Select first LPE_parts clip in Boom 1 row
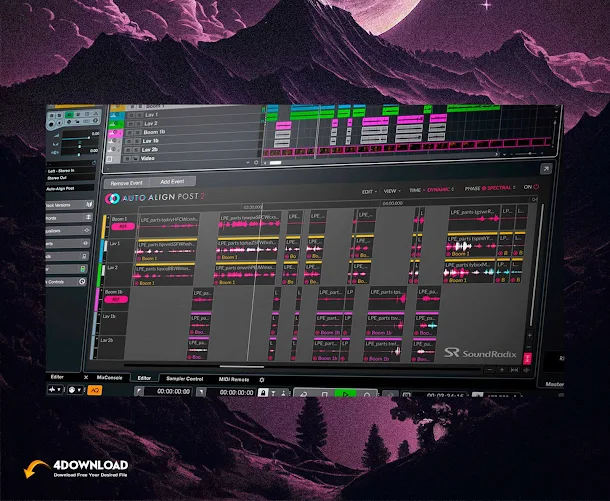 click(x=169, y=224)
